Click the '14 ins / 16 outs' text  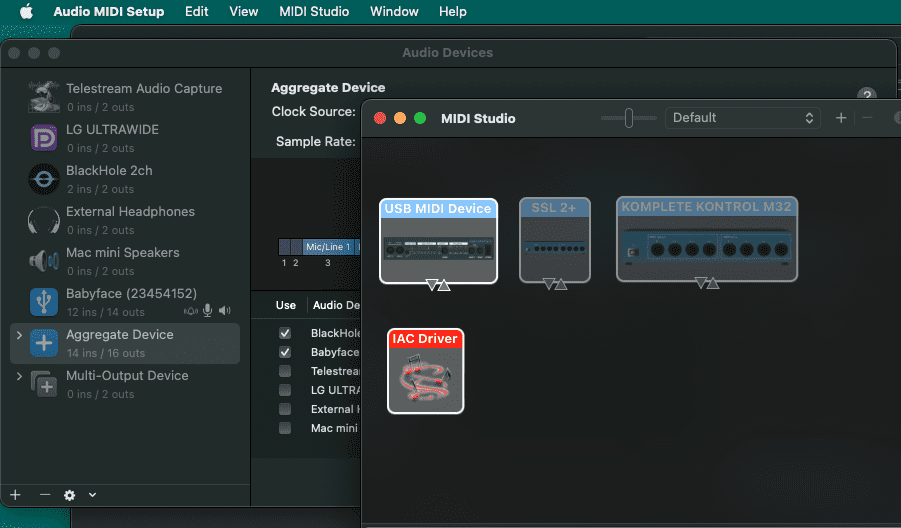pyautogui.click(x=106, y=353)
